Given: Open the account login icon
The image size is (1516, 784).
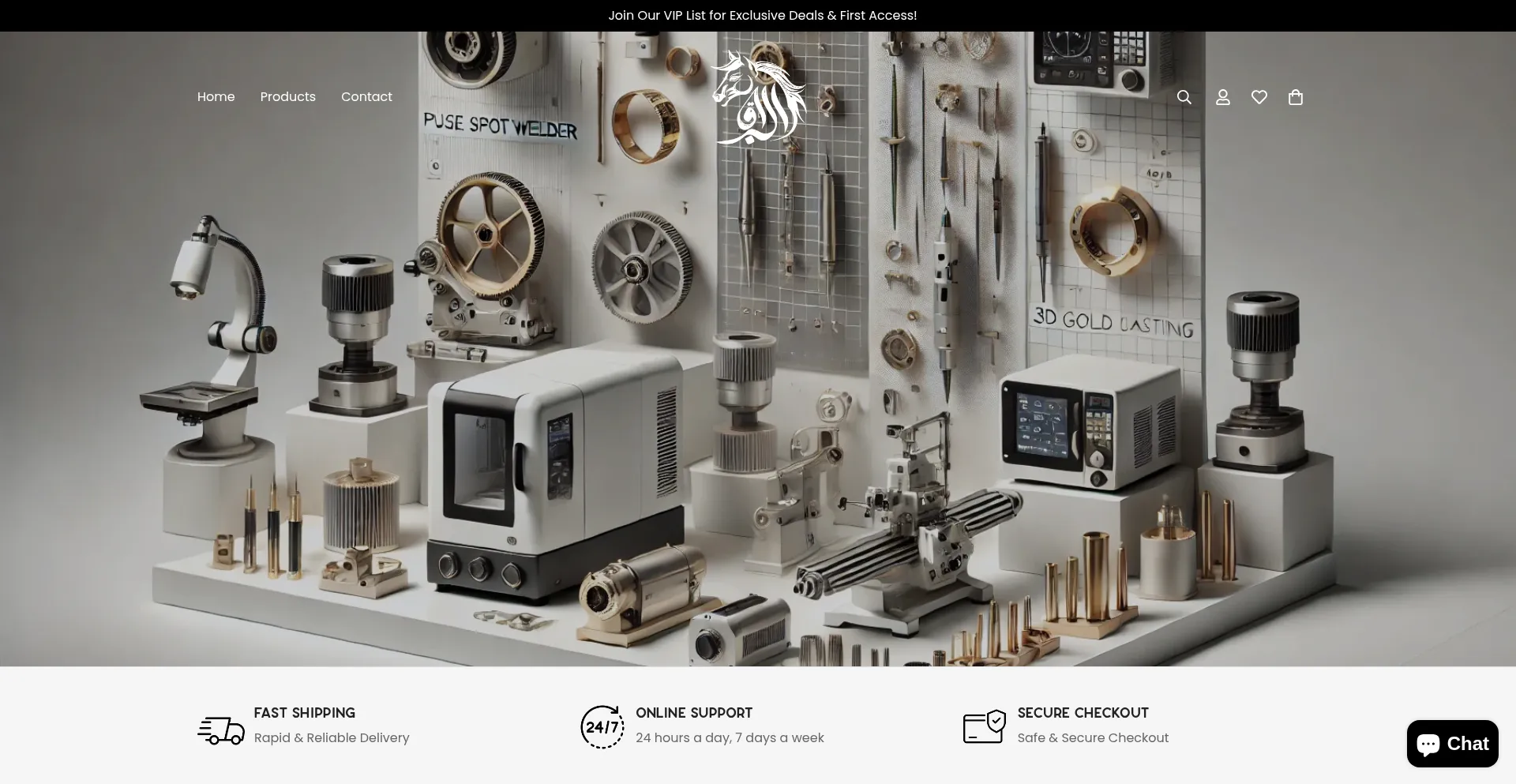Looking at the screenshot, I should click(1222, 97).
